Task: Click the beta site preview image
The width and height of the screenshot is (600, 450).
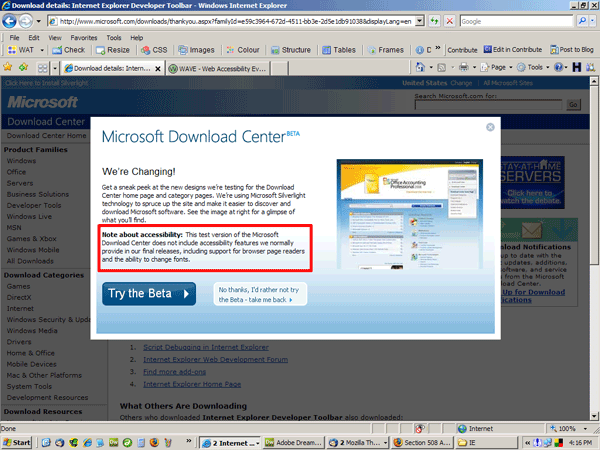Action: [x=409, y=214]
